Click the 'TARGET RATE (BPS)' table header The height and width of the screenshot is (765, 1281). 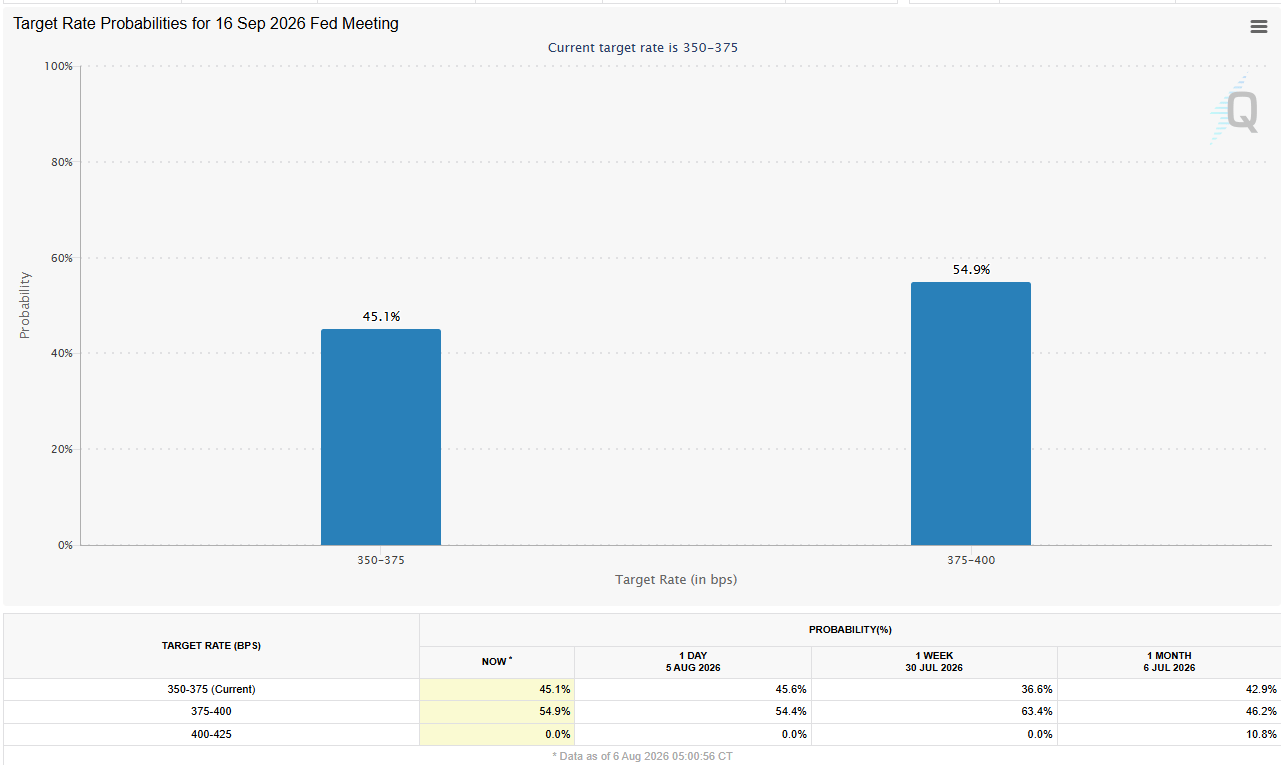(x=211, y=646)
